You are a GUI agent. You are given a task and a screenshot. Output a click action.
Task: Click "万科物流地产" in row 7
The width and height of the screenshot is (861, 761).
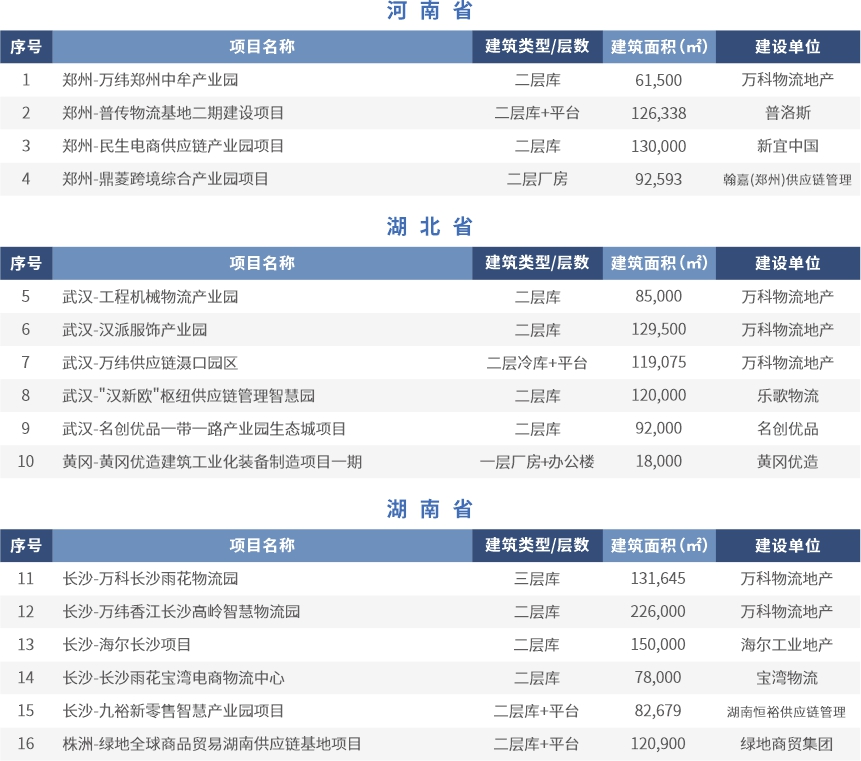[x=787, y=363]
